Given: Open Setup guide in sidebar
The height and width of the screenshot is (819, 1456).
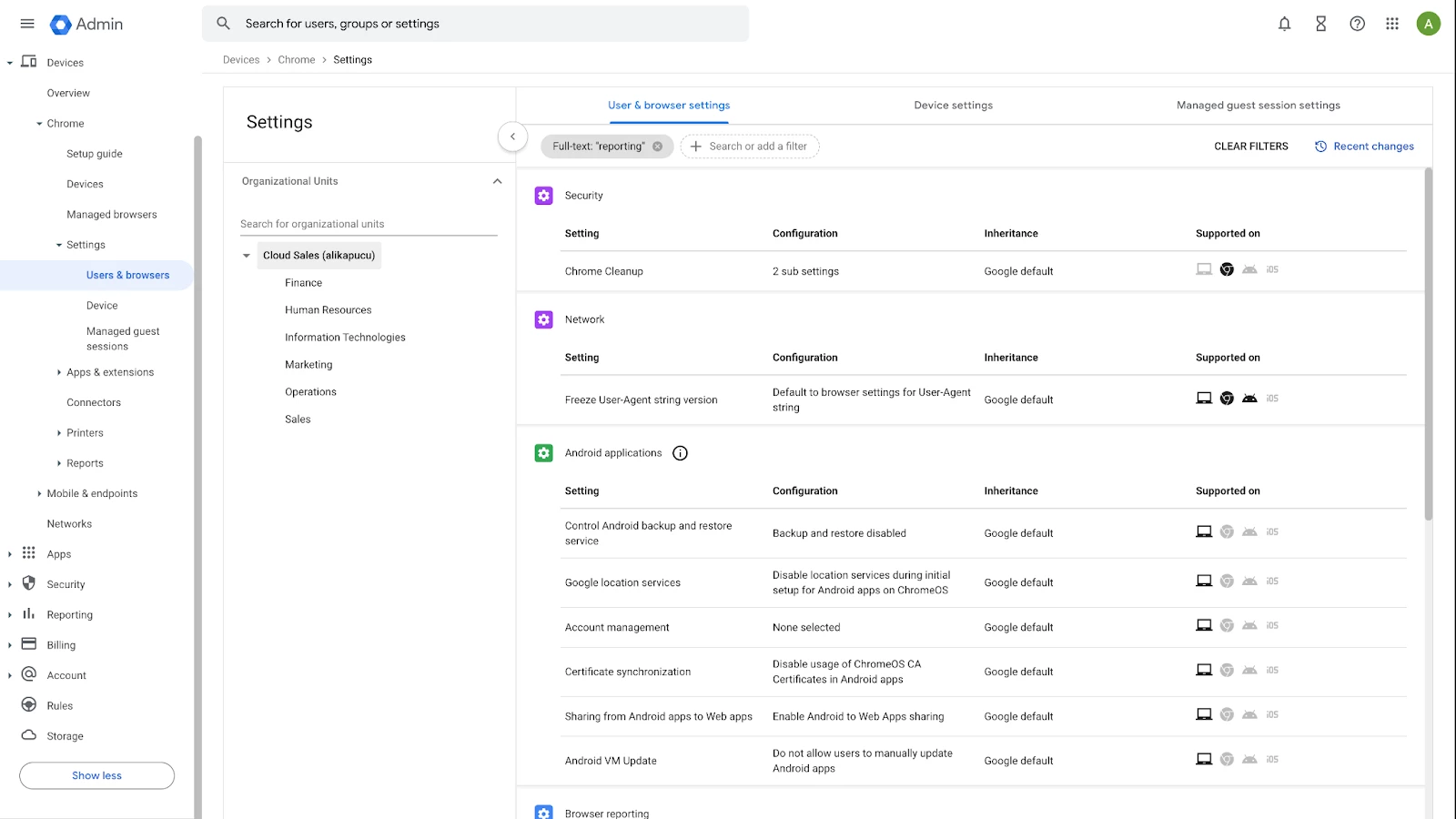Looking at the screenshot, I should (95, 154).
